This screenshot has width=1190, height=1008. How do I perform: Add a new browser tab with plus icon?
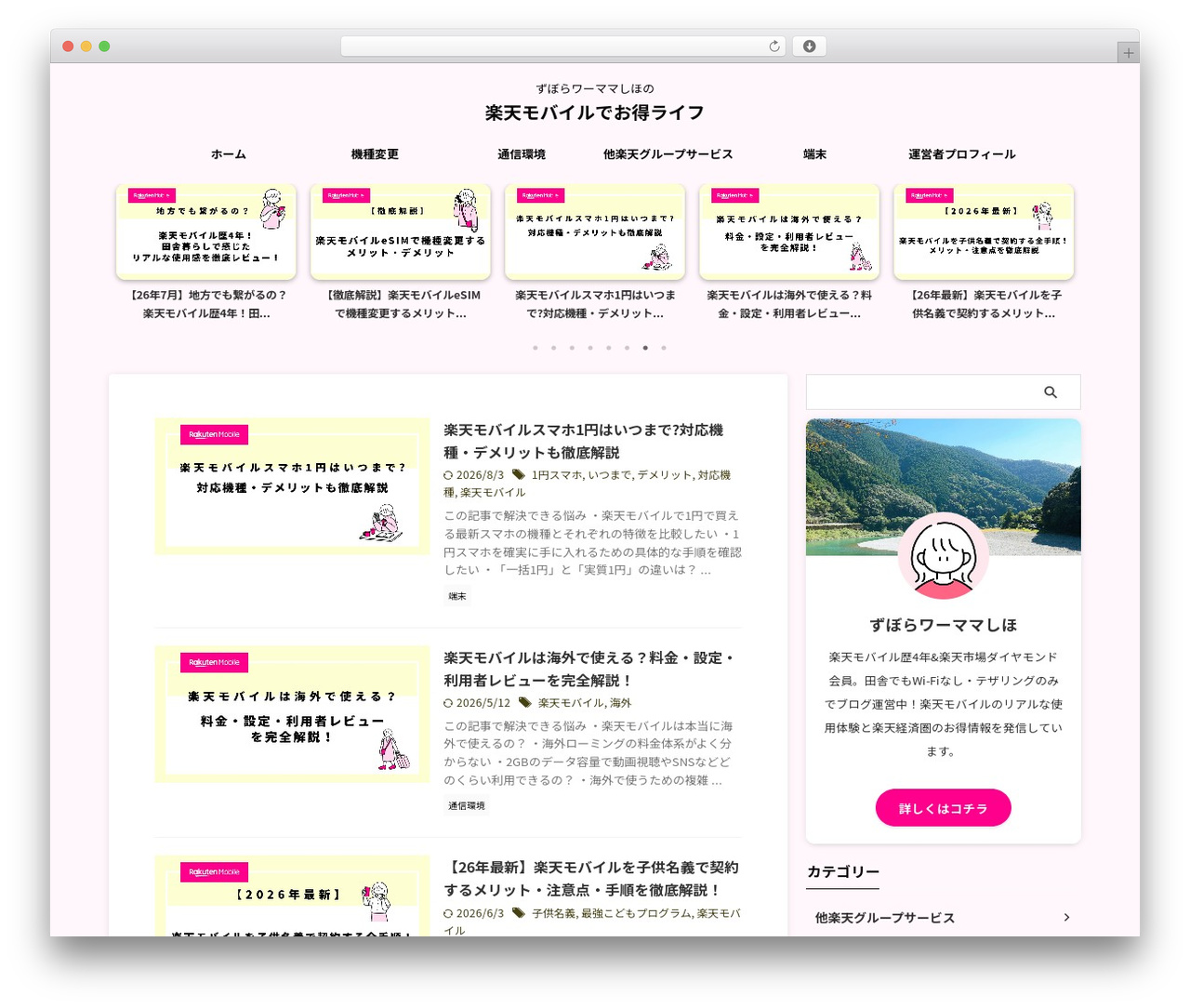(1129, 53)
